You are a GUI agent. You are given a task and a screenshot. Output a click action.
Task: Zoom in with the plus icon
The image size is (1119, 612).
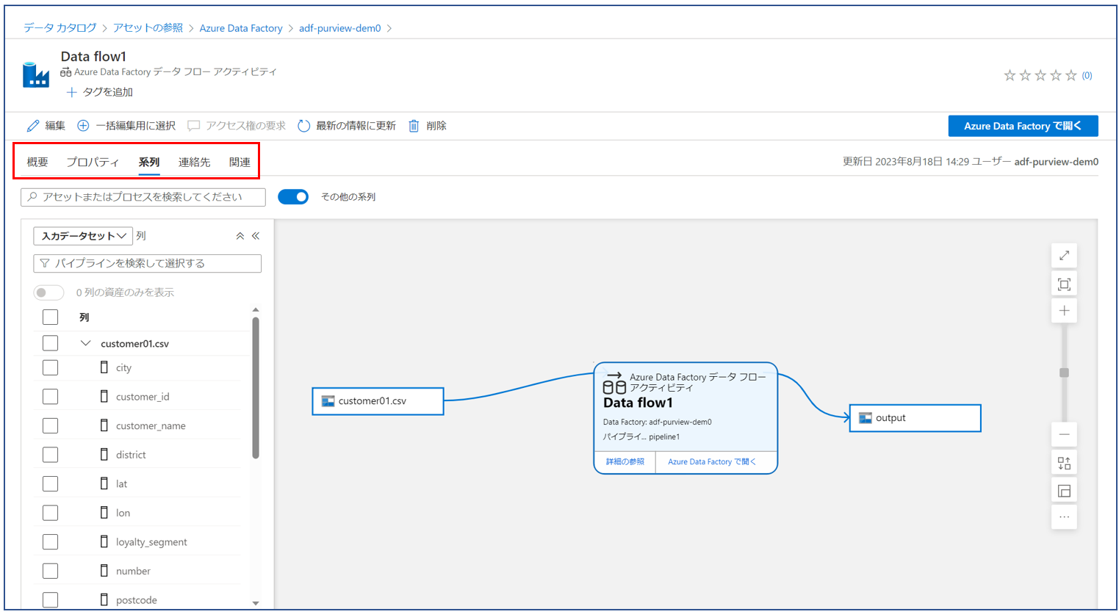[1064, 312]
